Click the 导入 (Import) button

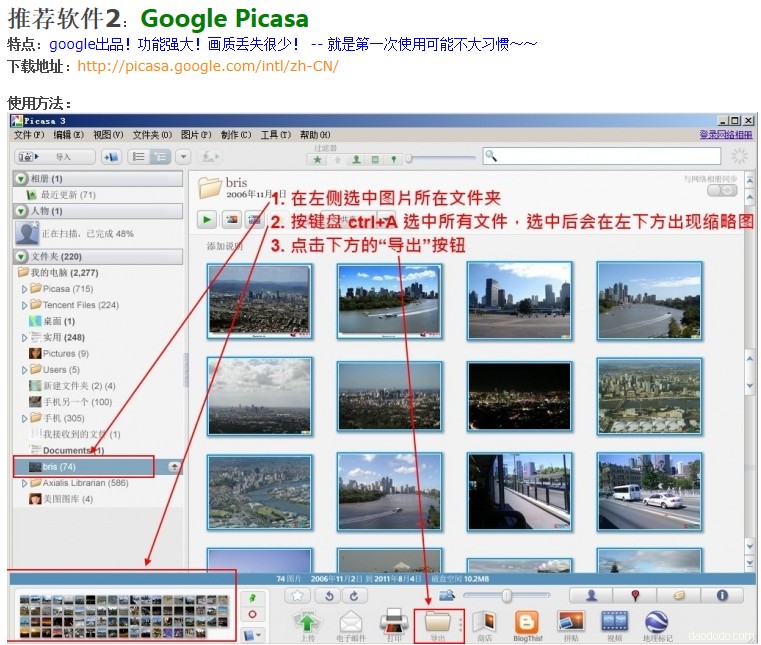55,157
